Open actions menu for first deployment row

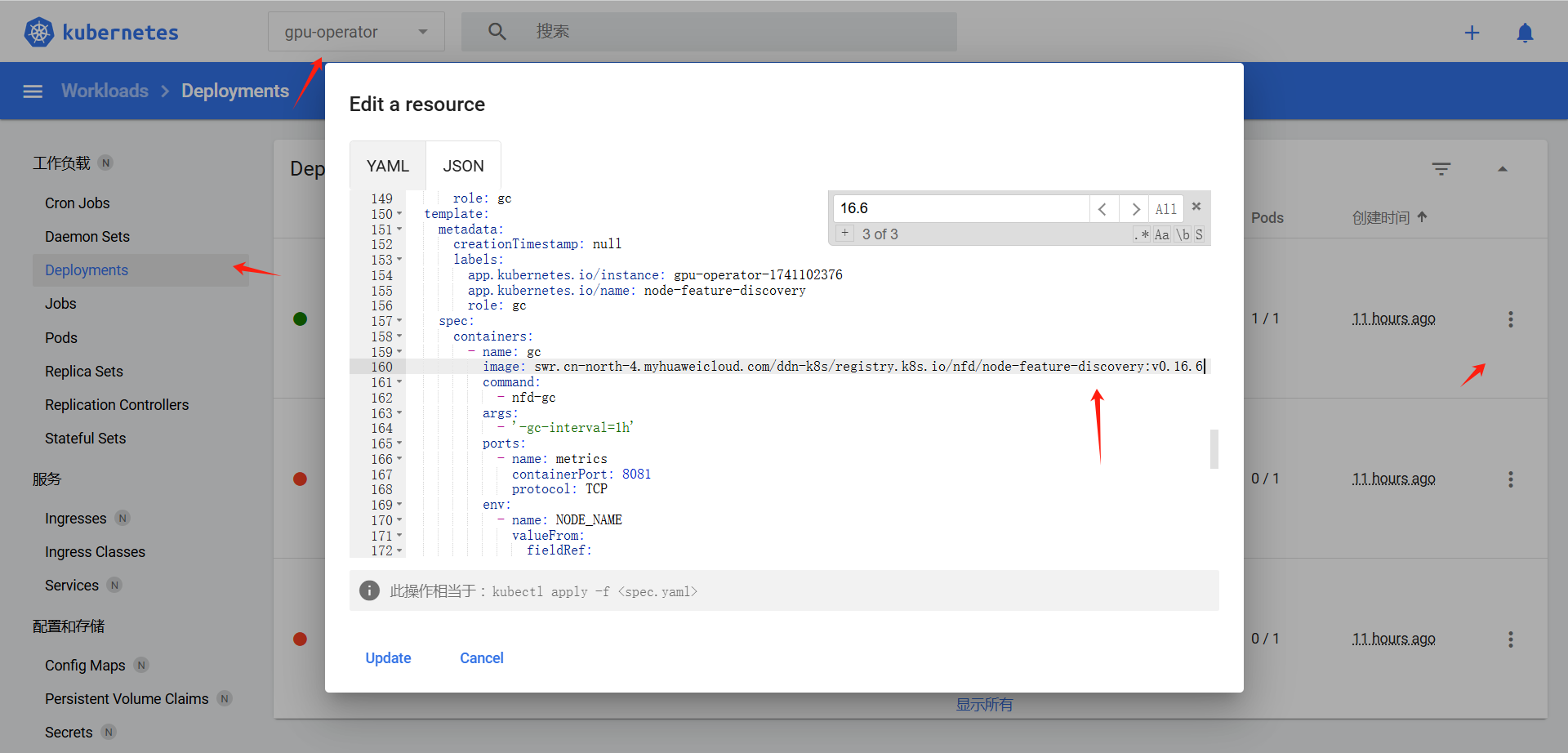1510,319
